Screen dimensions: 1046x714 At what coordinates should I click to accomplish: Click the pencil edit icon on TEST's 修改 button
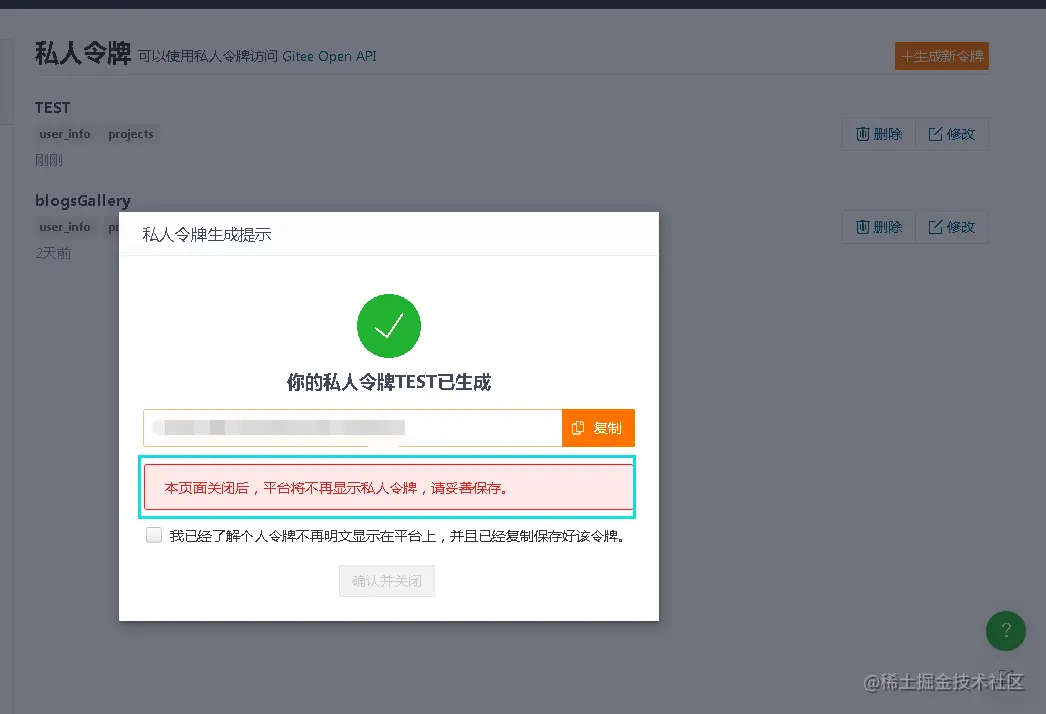tap(938, 133)
